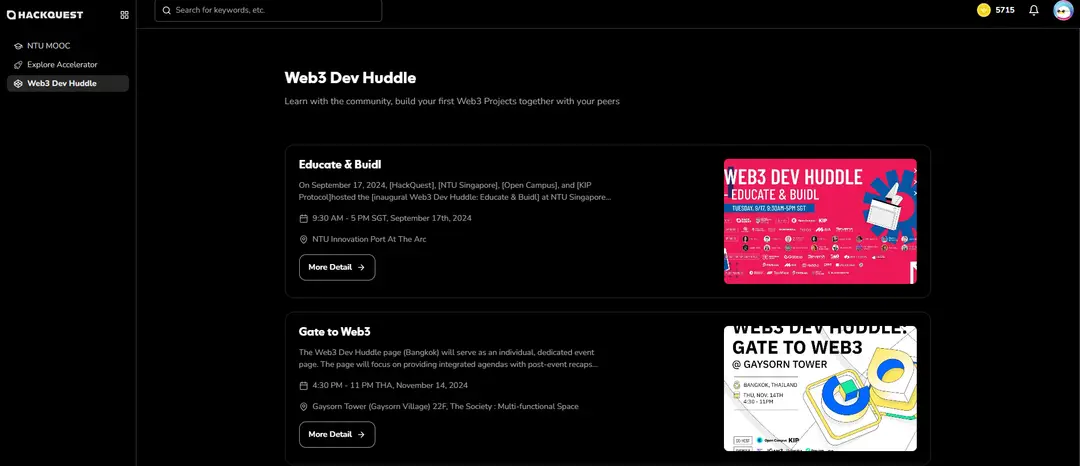Select NTU MOOC in the sidebar
The width and height of the screenshot is (1080, 466).
click(48, 46)
